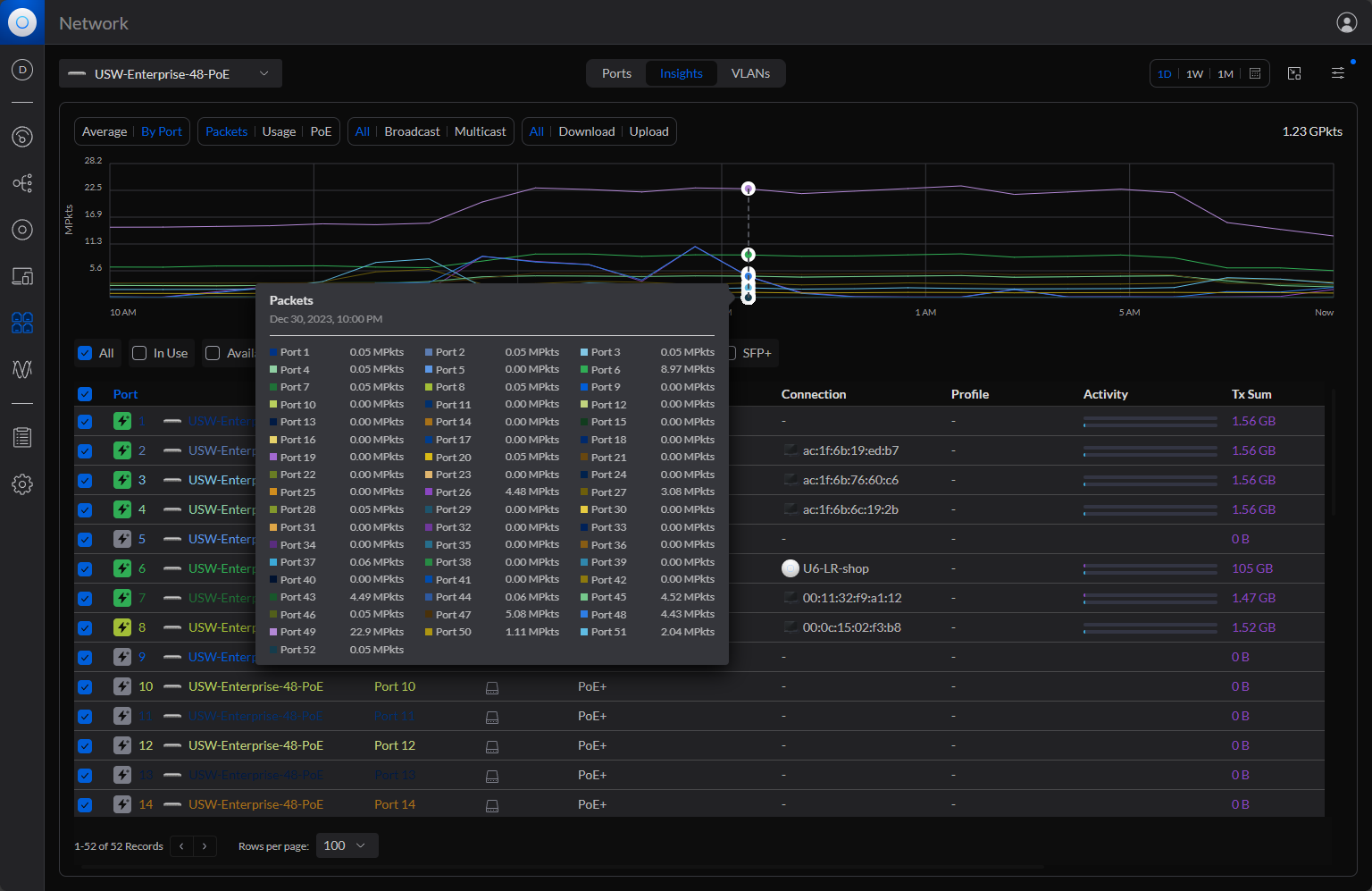Open the Insights waveform sidebar icon
Image resolution: width=1372 pixels, height=891 pixels.
tap(22, 368)
